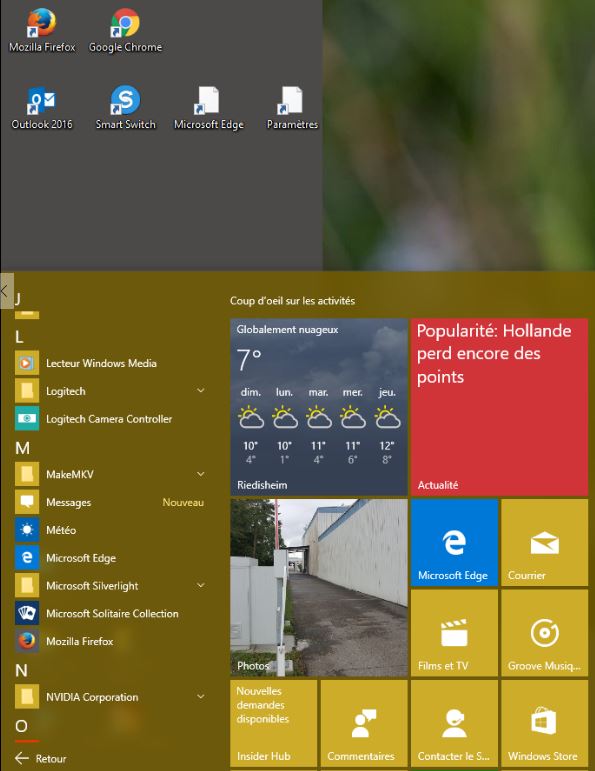Open the Contacter le Support tile
Viewport: 595px width, 771px height.
(x=454, y=723)
